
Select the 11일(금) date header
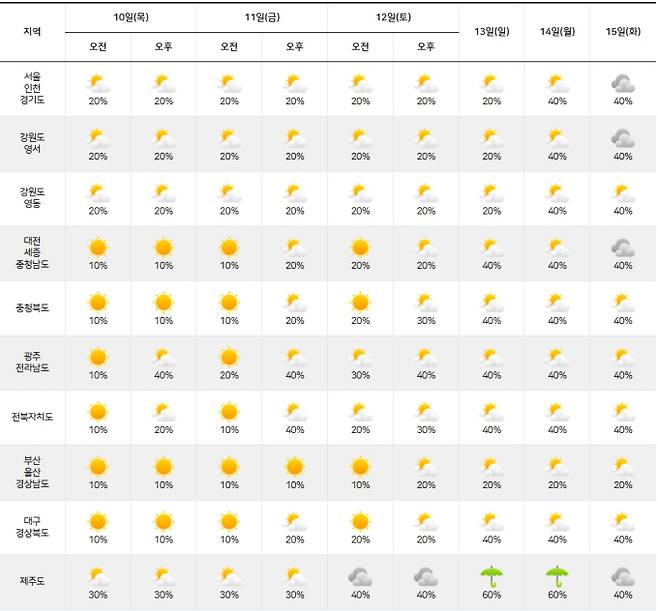point(262,17)
